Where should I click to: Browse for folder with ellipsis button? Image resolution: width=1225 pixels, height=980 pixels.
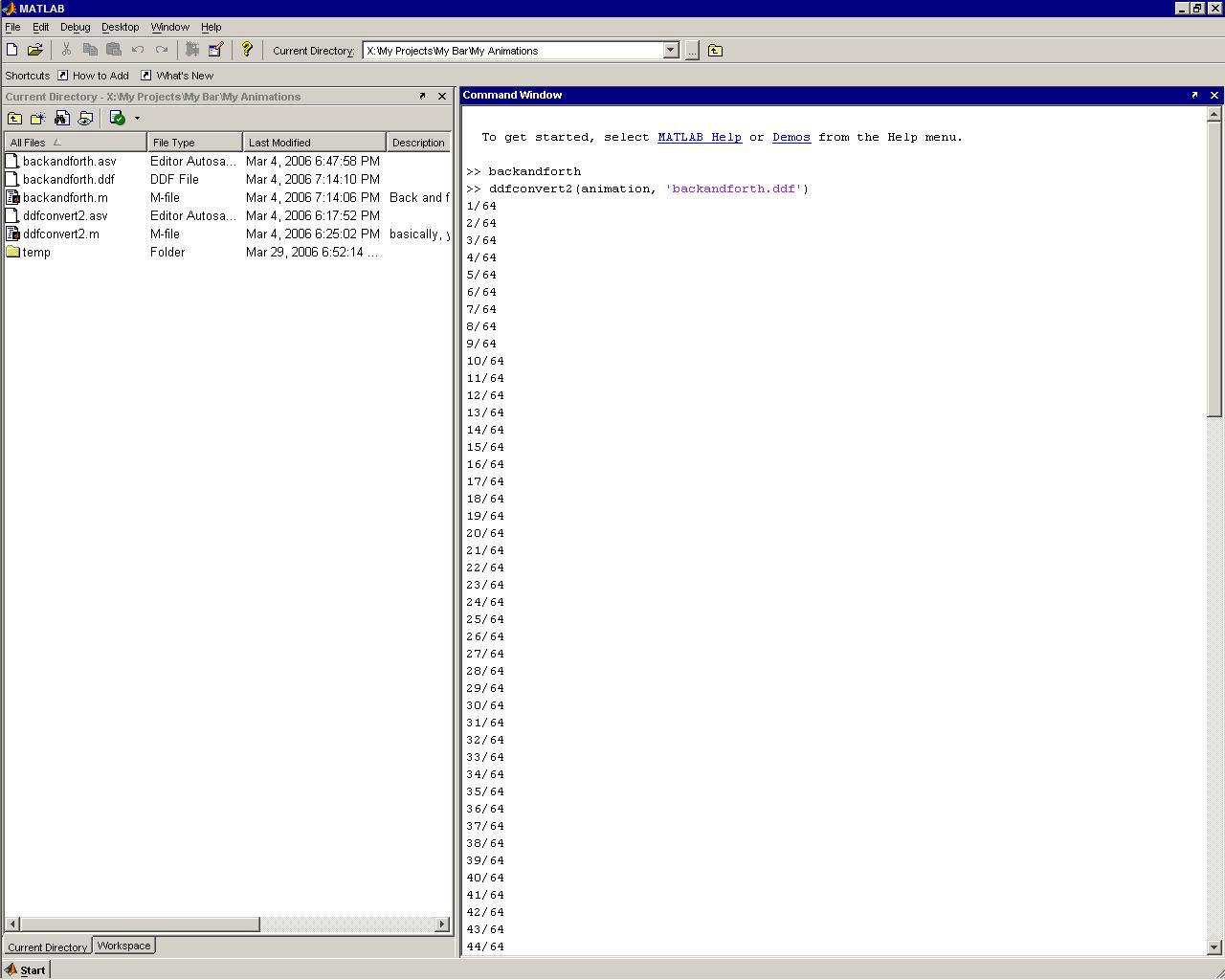point(692,51)
